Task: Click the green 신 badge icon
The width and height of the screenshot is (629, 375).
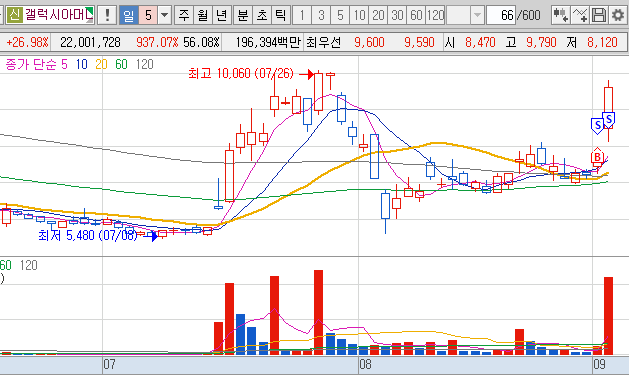Action: coord(14,15)
